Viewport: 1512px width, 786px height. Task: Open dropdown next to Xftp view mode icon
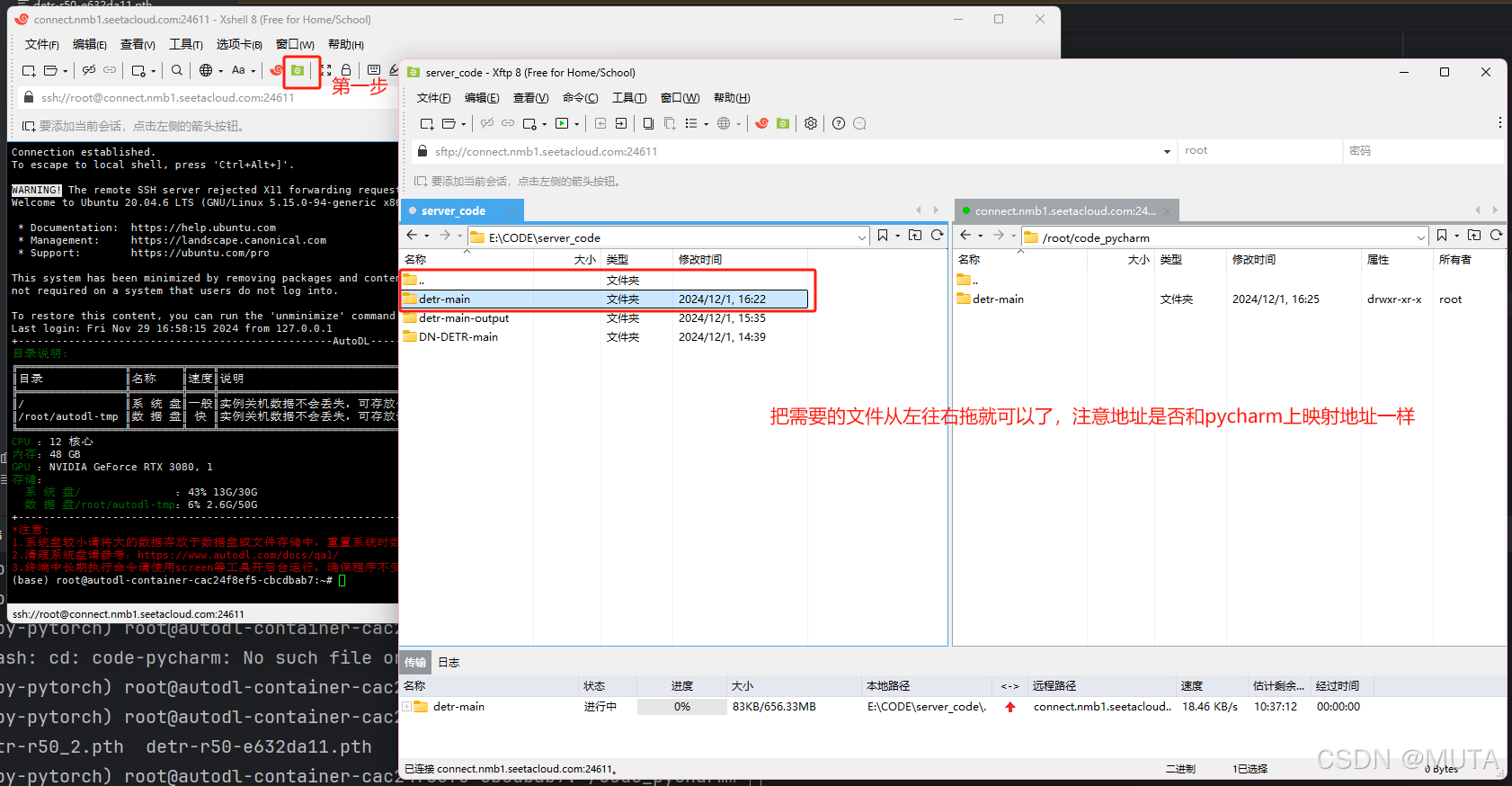(706, 124)
